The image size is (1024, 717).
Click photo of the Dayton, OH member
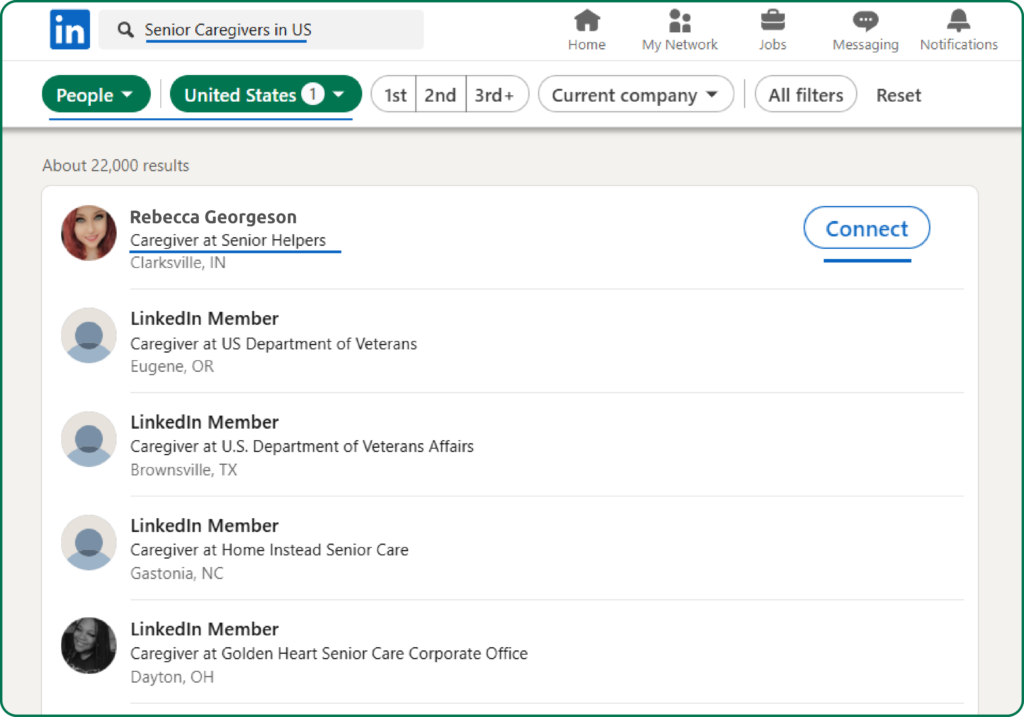[89, 646]
